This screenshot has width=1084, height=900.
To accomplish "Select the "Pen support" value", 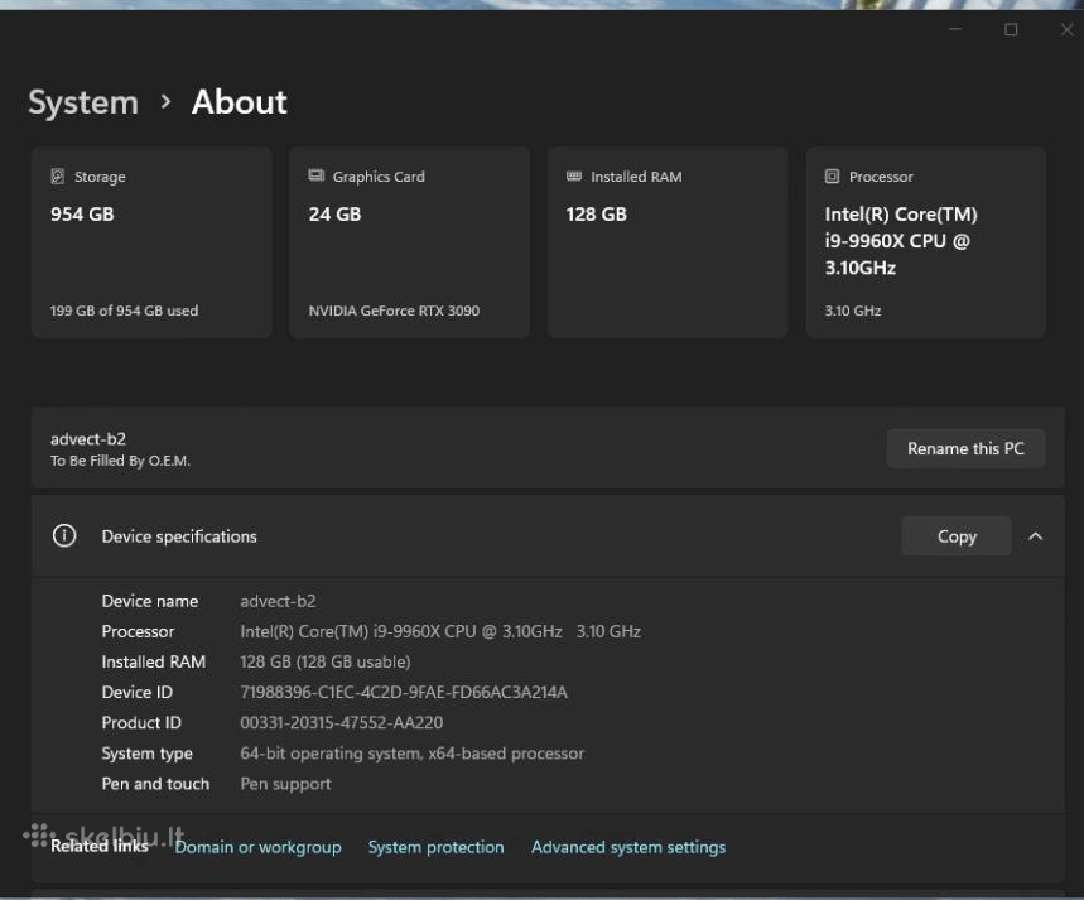I will pos(286,784).
